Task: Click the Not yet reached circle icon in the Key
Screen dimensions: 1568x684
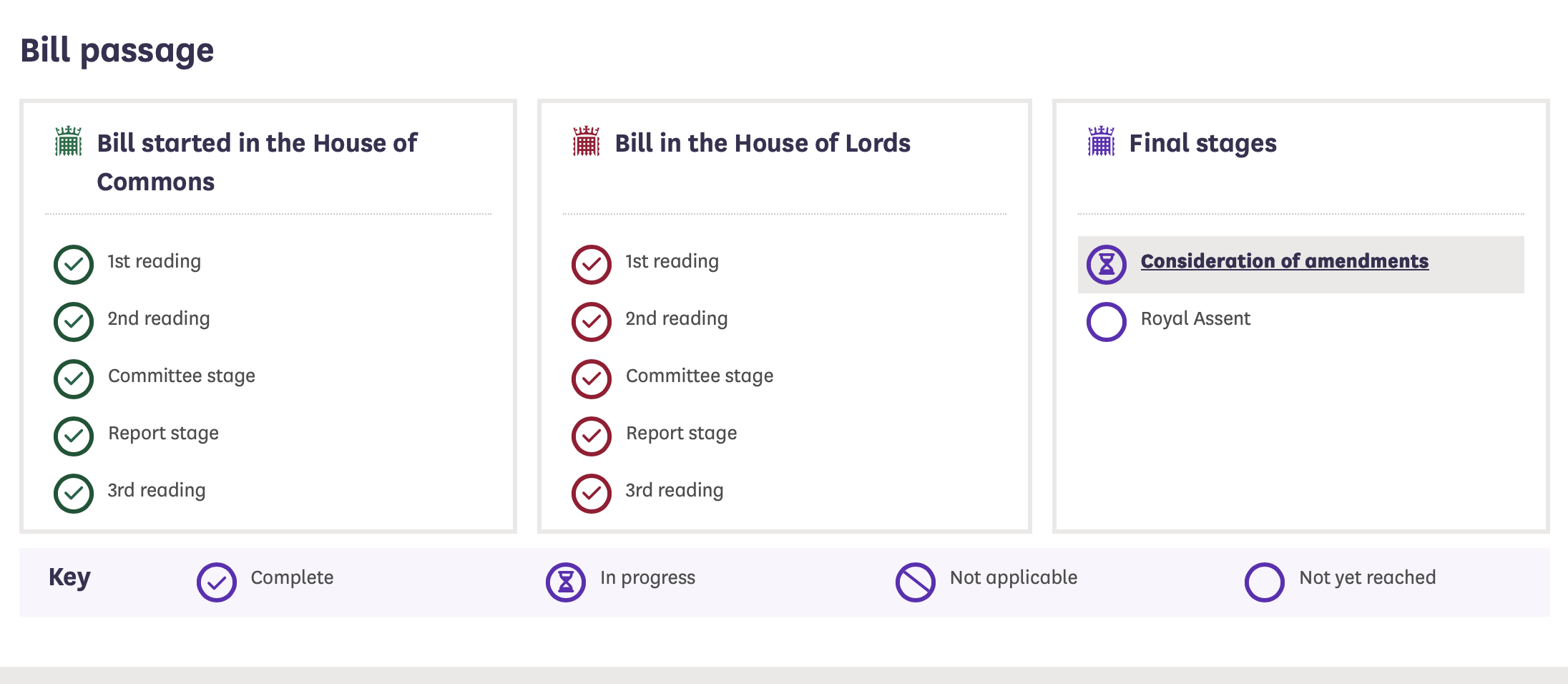Action: click(x=1265, y=582)
